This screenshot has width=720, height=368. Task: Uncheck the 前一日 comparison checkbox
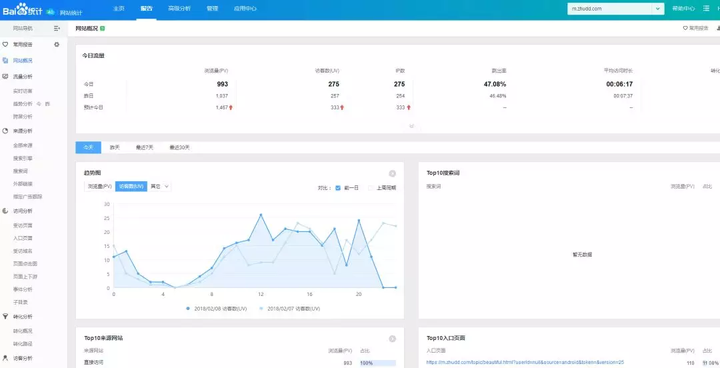pyautogui.click(x=338, y=187)
